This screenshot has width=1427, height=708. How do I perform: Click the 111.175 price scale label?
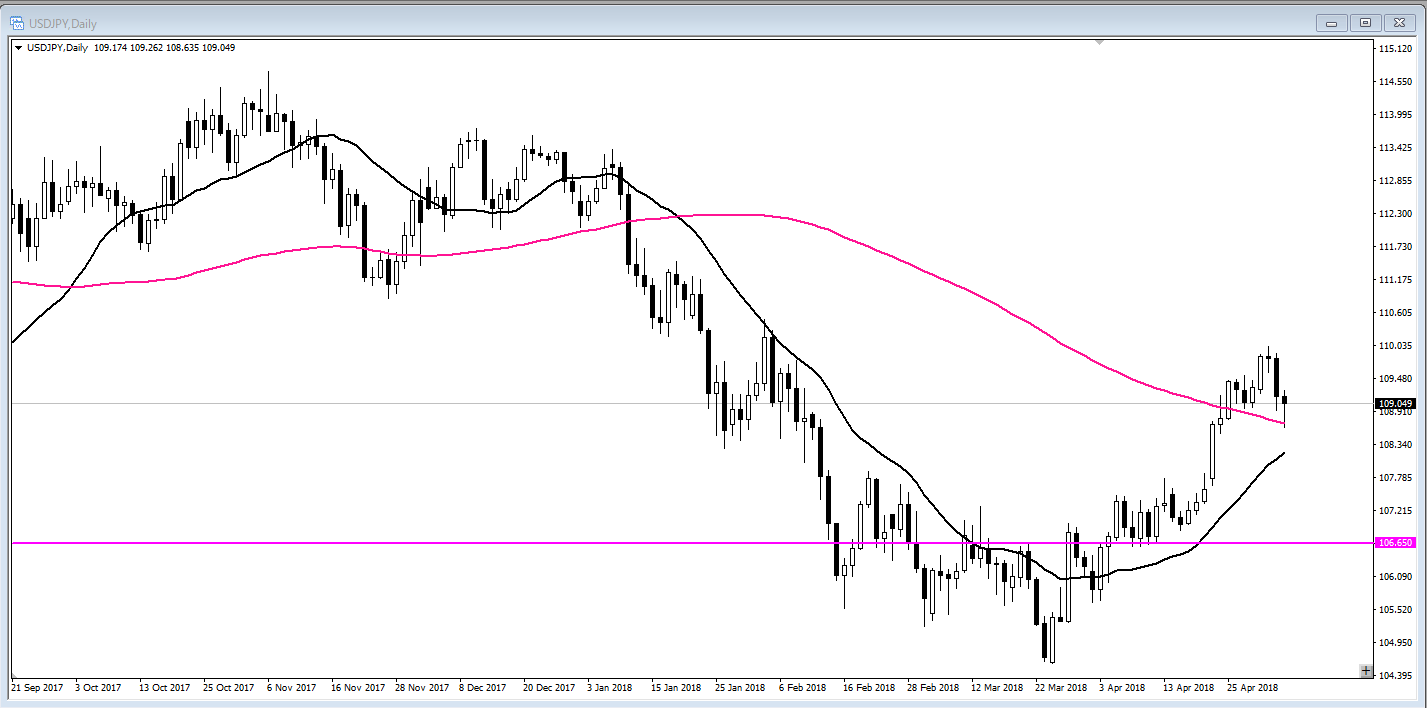point(1394,279)
